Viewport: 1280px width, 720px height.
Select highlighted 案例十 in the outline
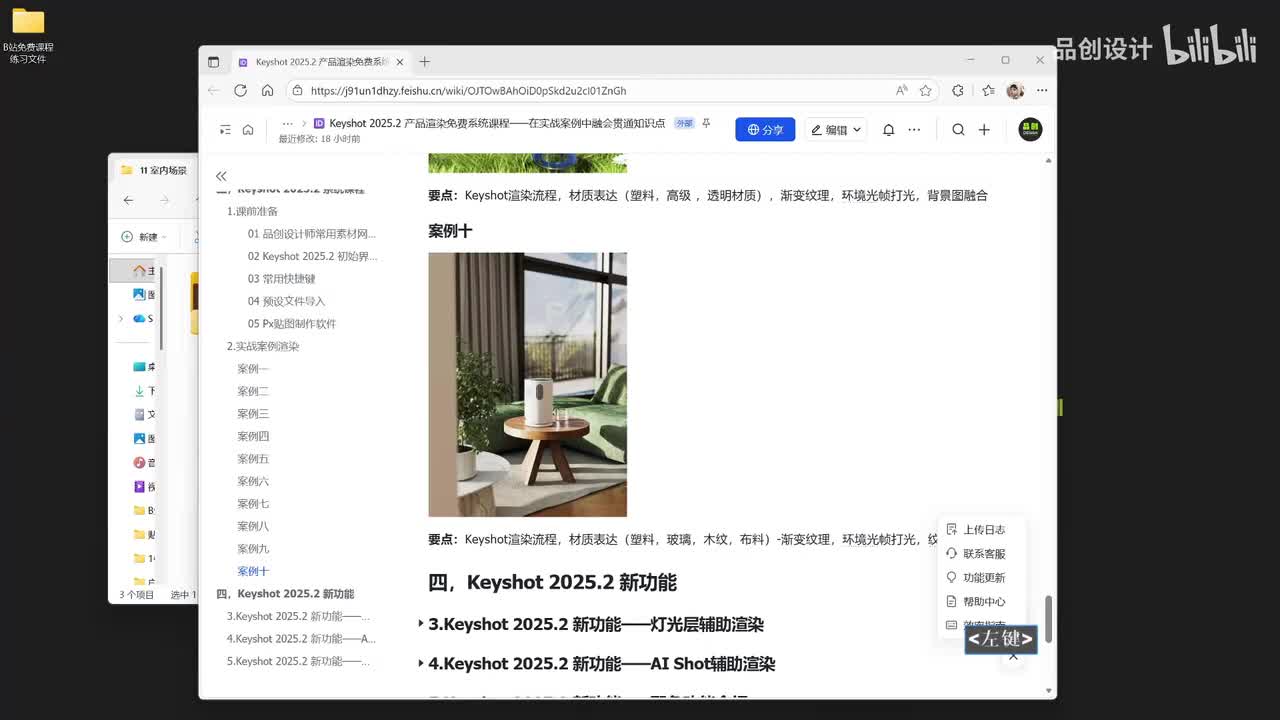[x=253, y=571]
